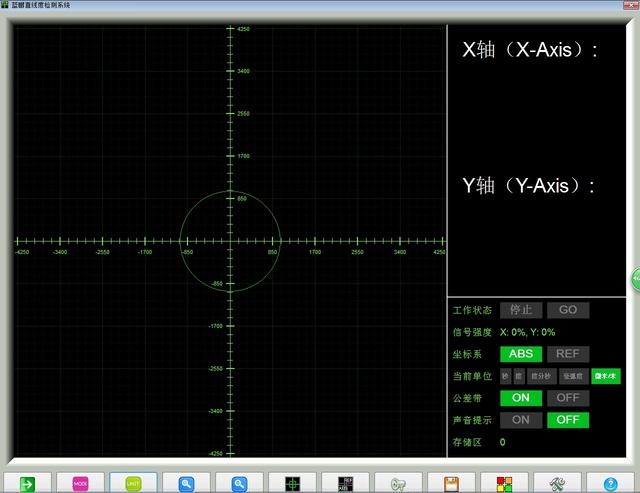The width and height of the screenshot is (640, 493).
Task: Open help with the question mark icon
Action: pyautogui.click(x=611, y=483)
